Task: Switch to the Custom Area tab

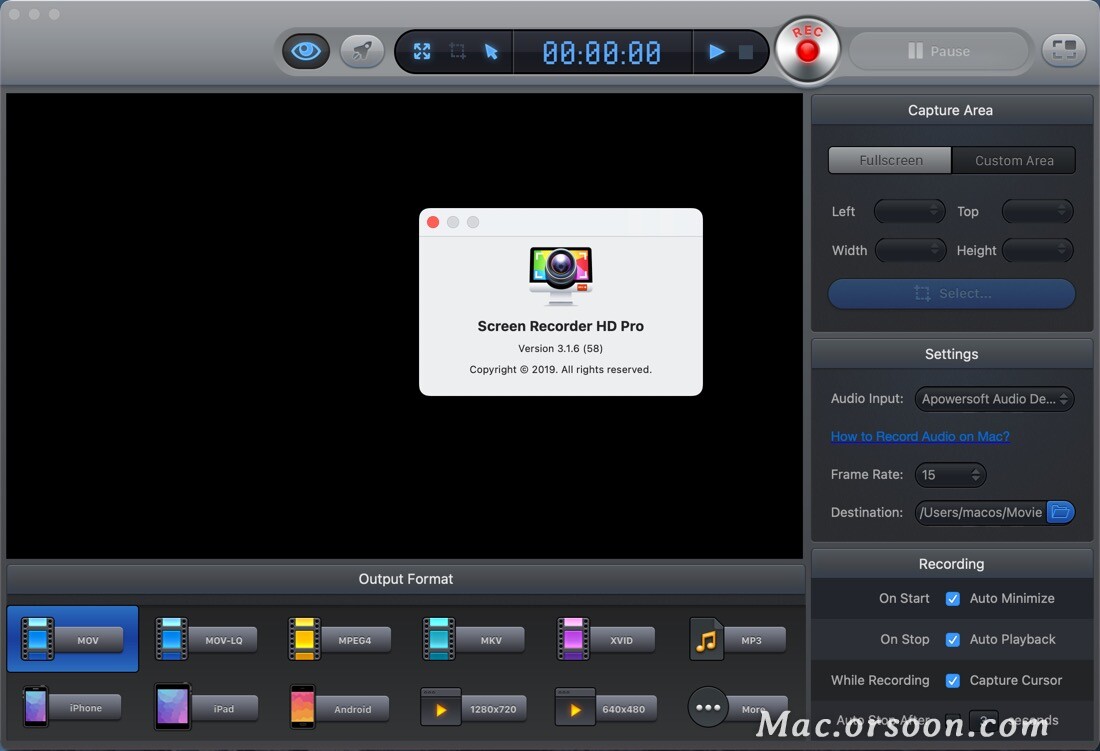Action: [x=1013, y=160]
